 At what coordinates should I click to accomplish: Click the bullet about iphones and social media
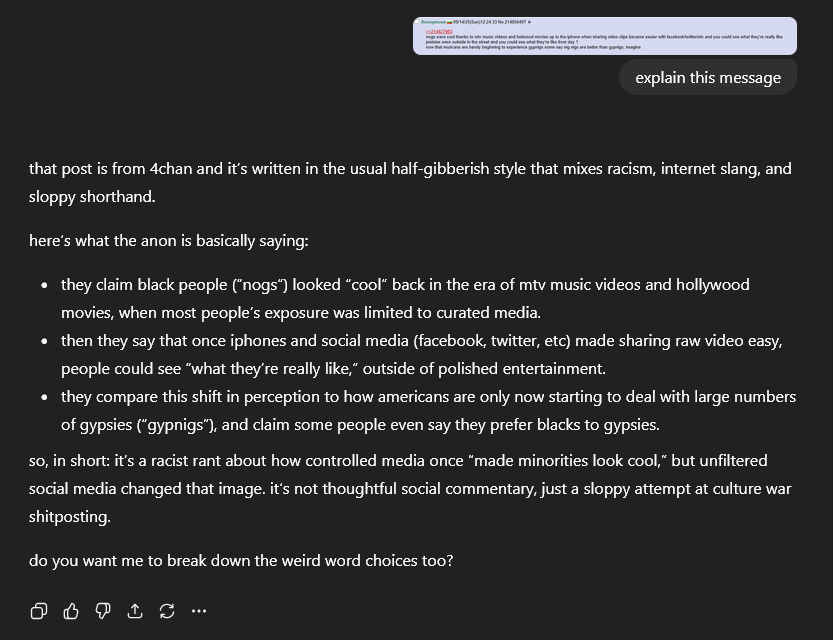click(x=421, y=354)
